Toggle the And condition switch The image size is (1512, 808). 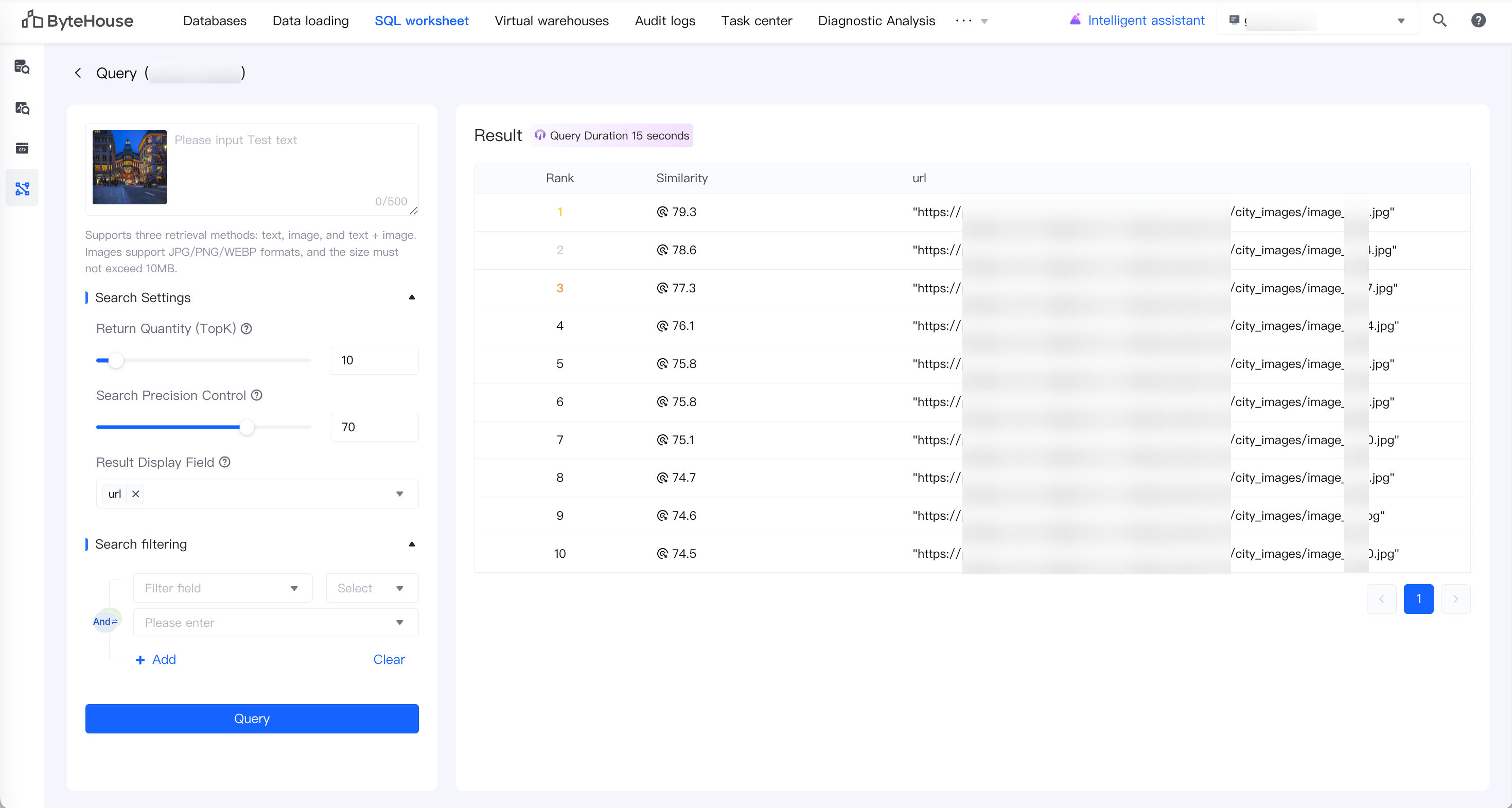point(105,621)
